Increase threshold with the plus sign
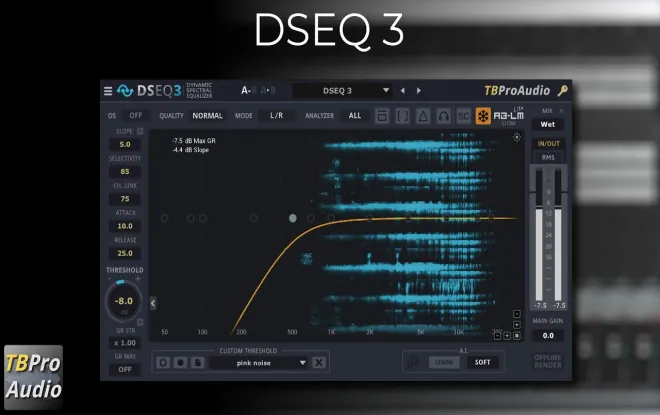Image resolution: width=660 pixels, height=415 pixels. (x=138, y=279)
